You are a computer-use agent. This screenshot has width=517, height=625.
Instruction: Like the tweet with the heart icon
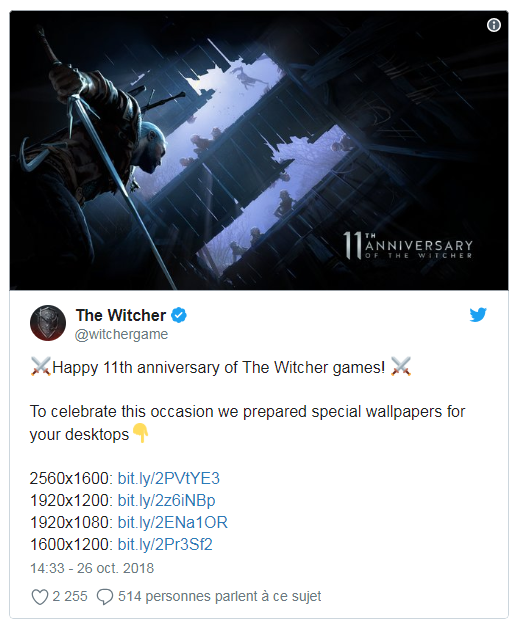(x=40, y=597)
